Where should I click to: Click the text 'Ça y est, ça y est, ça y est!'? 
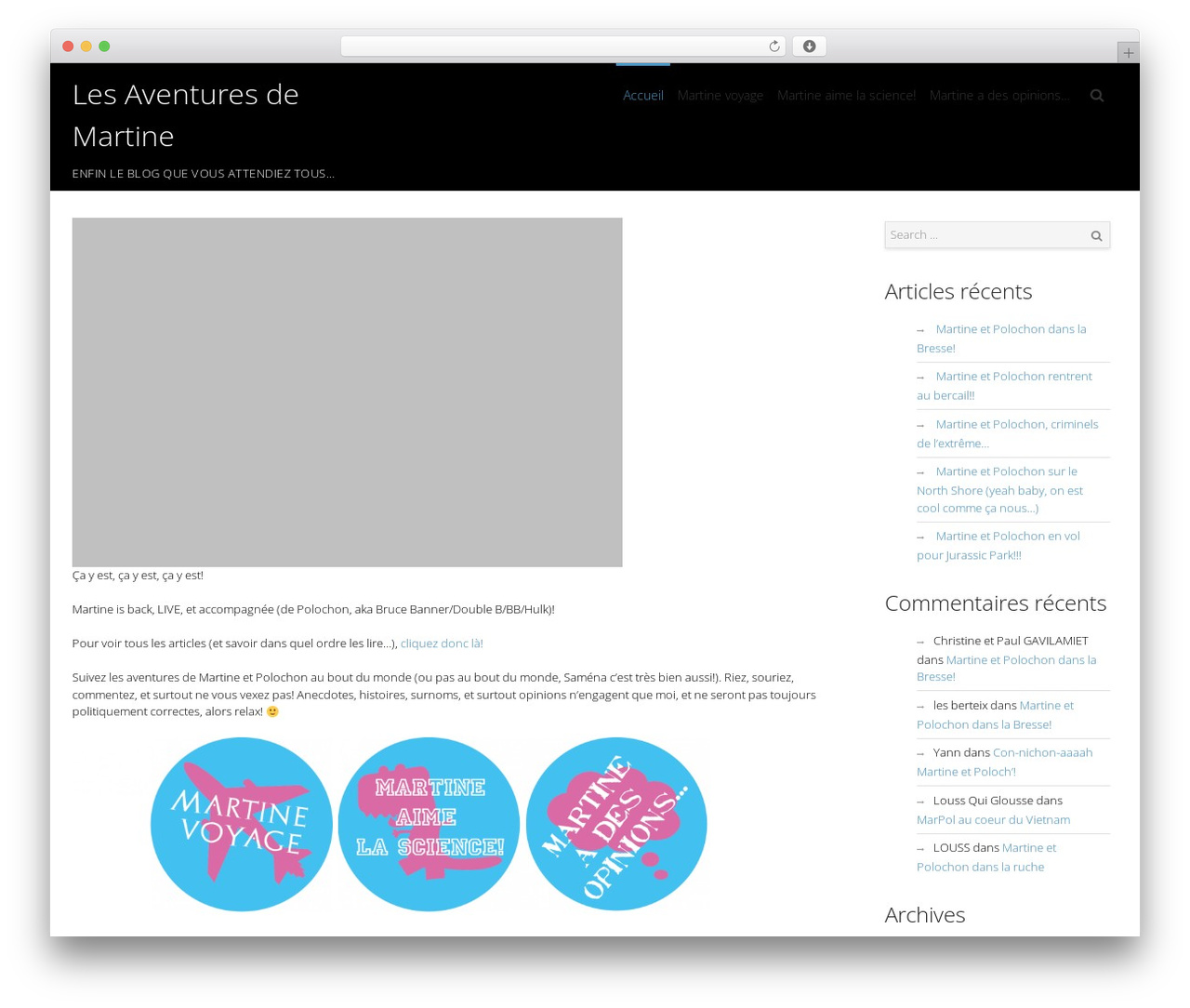[x=138, y=576]
